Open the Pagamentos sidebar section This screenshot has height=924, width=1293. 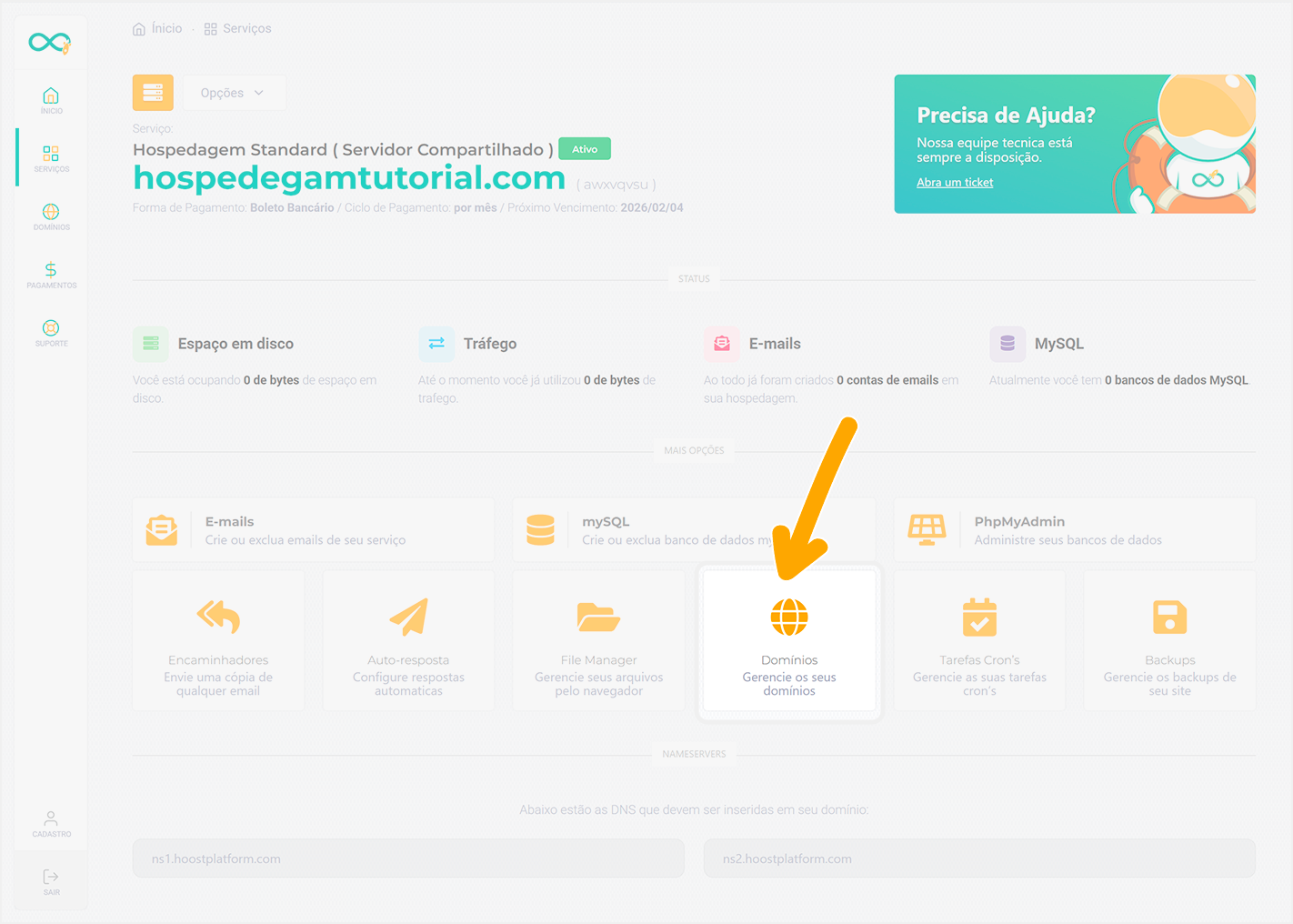pos(51,275)
